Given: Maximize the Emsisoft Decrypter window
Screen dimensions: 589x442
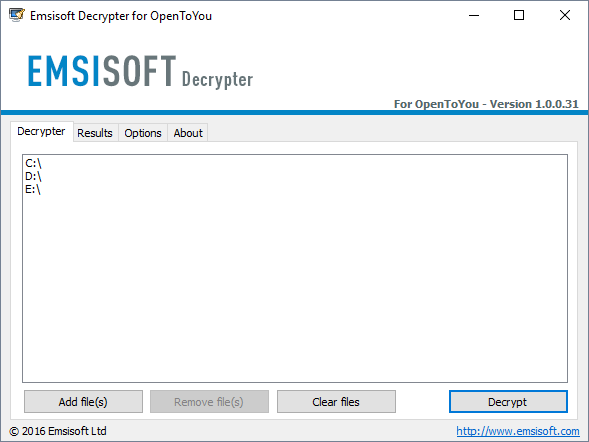Looking at the screenshot, I should coord(519,15).
